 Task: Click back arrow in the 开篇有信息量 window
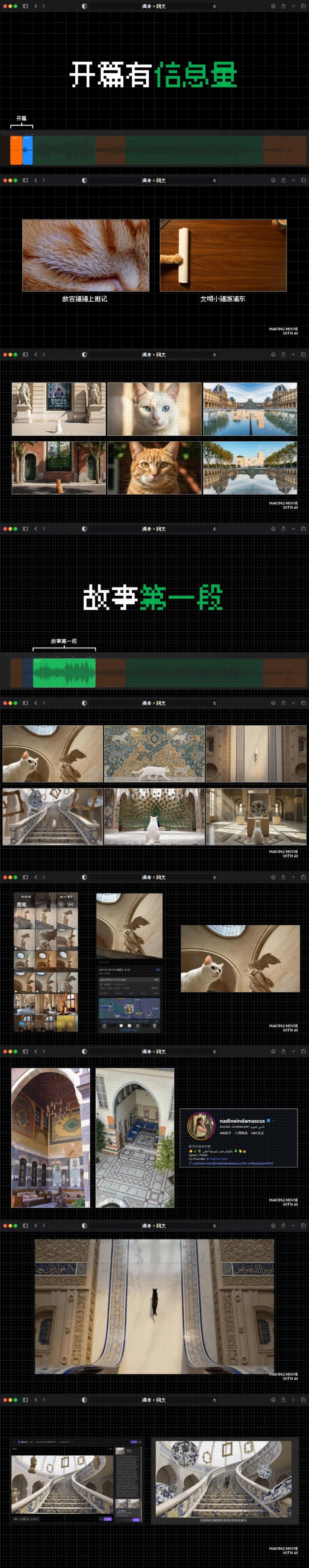[x=36, y=6]
